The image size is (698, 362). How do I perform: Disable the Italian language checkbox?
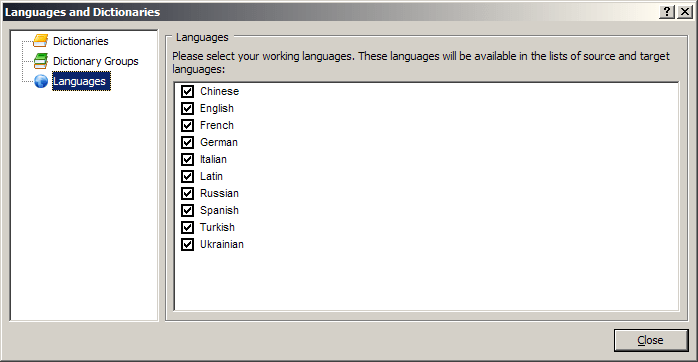tap(187, 159)
